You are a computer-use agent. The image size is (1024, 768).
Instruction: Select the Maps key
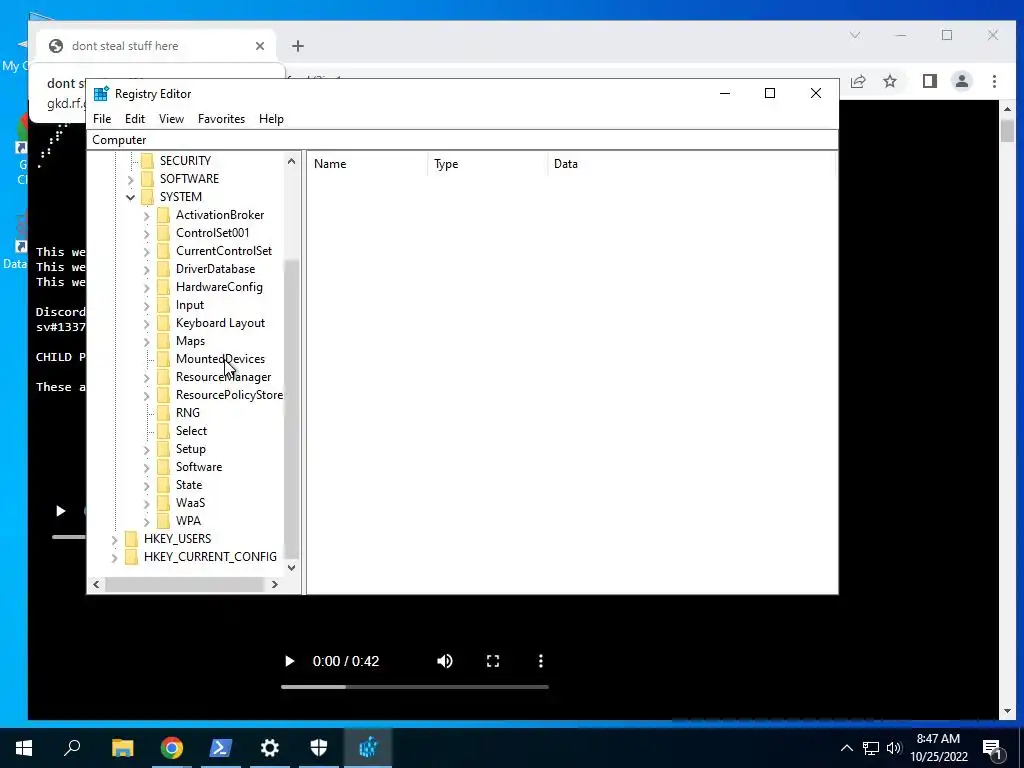[x=190, y=341]
